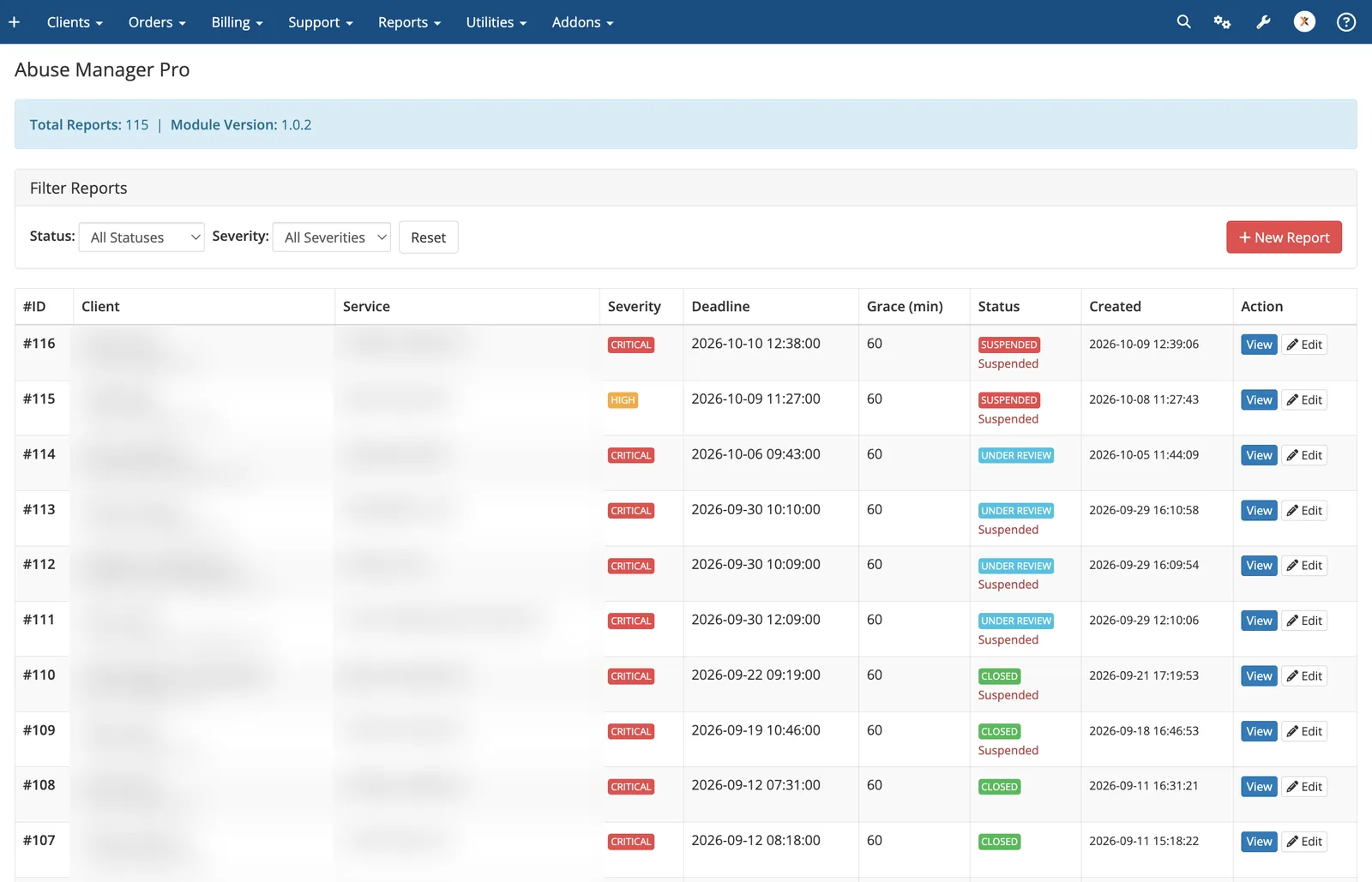Open Addons menu

(582, 22)
